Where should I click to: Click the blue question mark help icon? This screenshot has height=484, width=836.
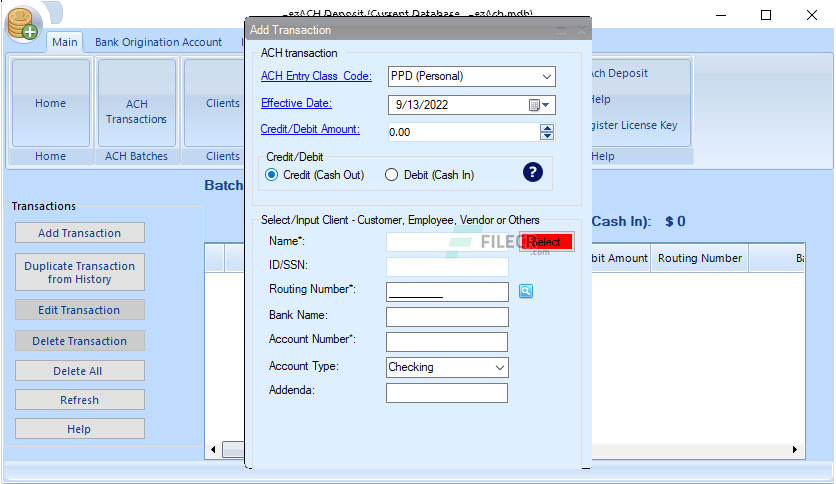pos(532,172)
